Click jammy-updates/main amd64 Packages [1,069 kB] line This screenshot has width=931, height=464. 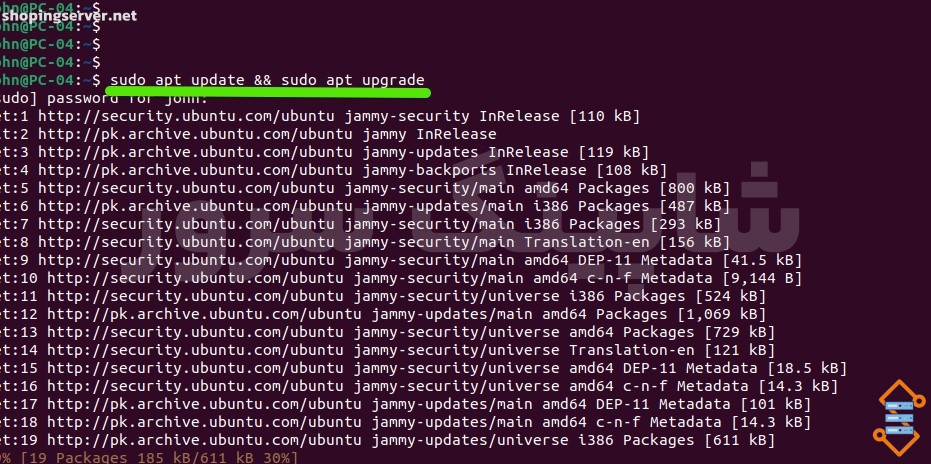(x=383, y=314)
